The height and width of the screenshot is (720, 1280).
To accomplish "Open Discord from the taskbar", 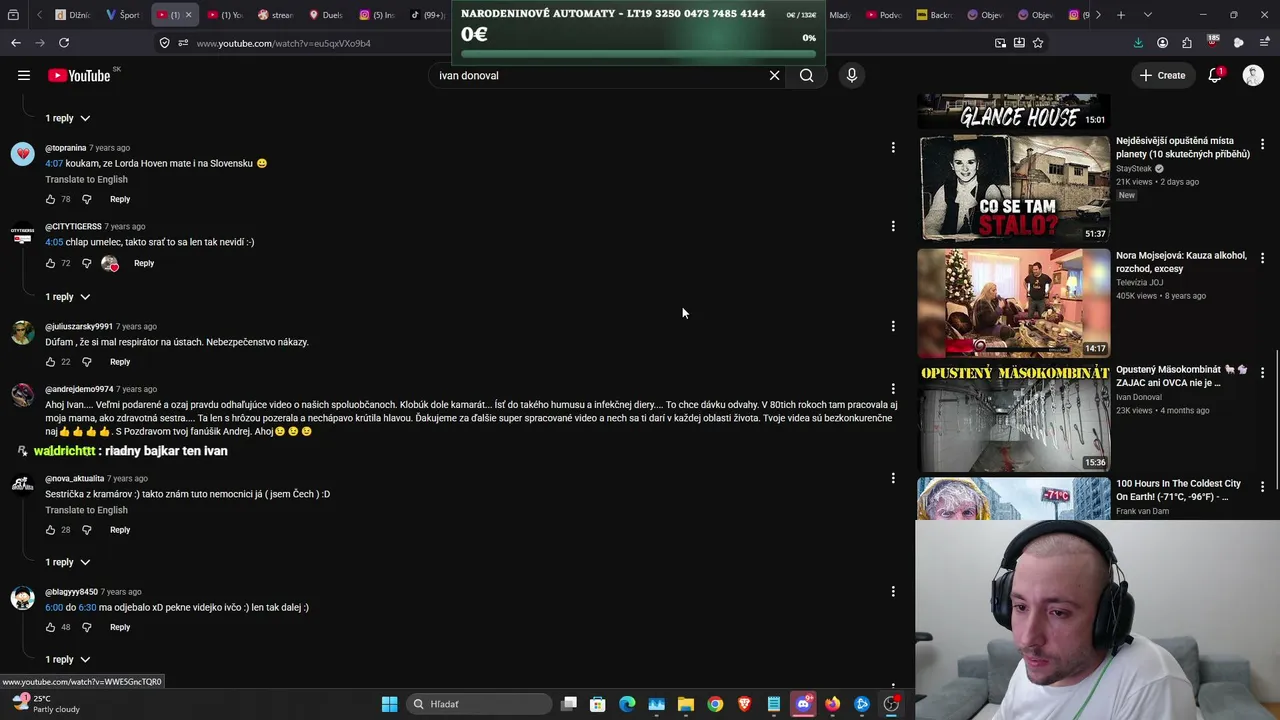I will pos(803,704).
